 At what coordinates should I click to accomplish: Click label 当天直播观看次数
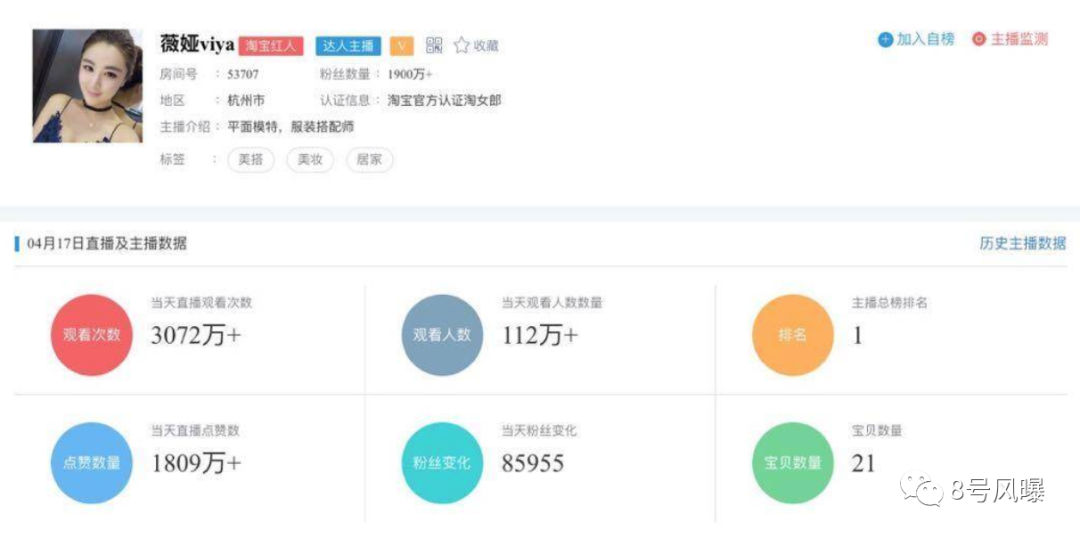(x=202, y=302)
